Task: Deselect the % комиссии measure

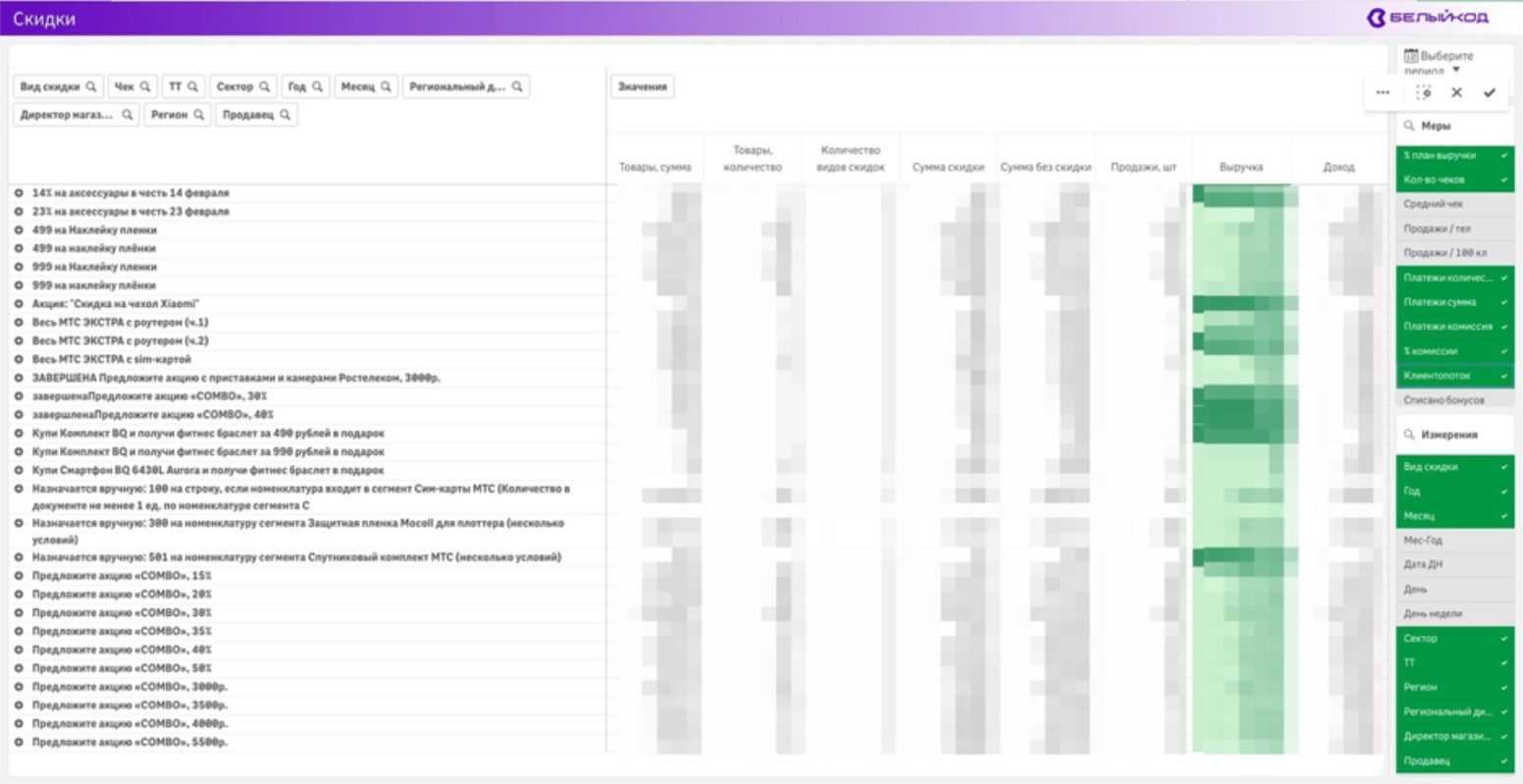Action: [x=1455, y=351]
